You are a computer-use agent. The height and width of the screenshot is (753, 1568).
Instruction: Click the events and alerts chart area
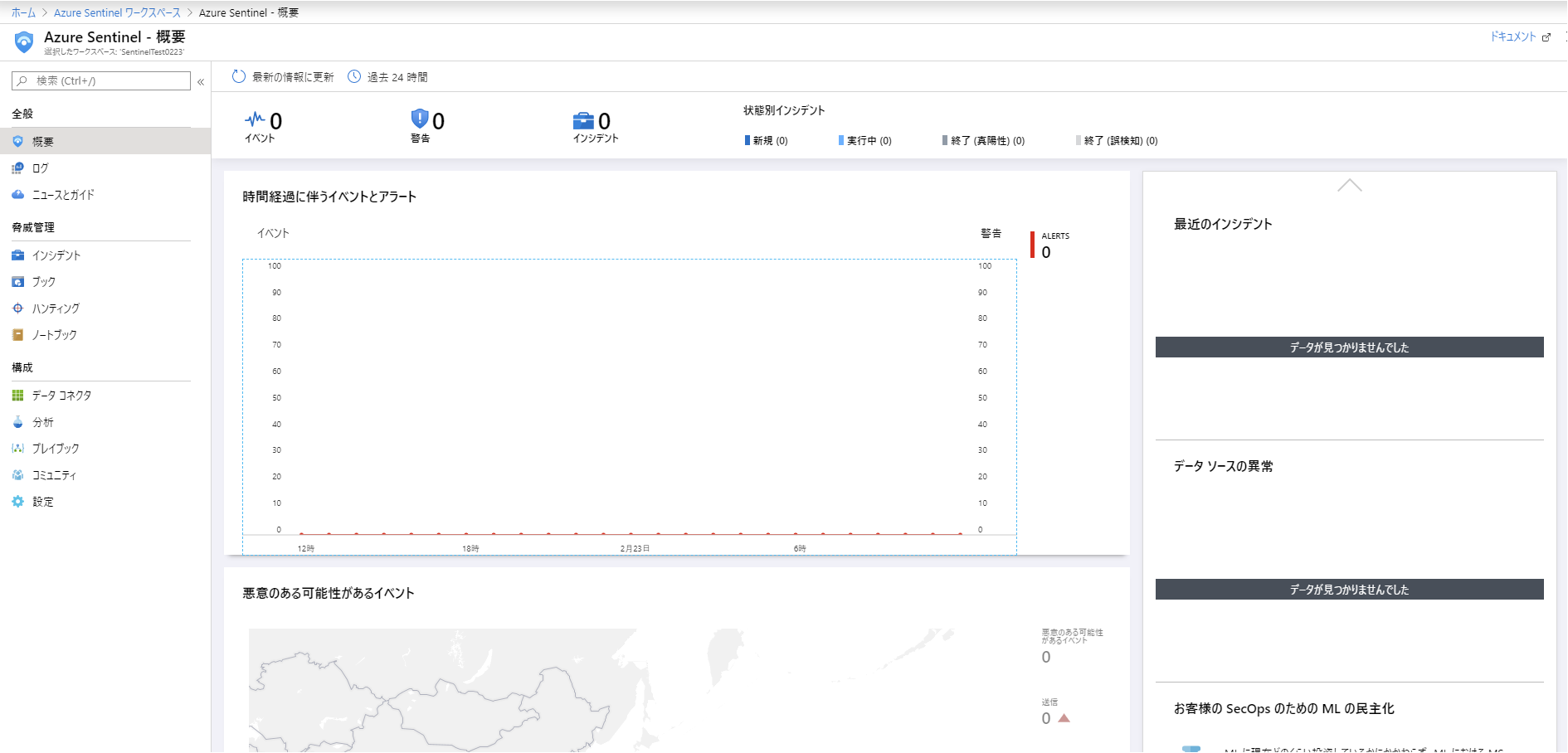click(x=629, y=406)
